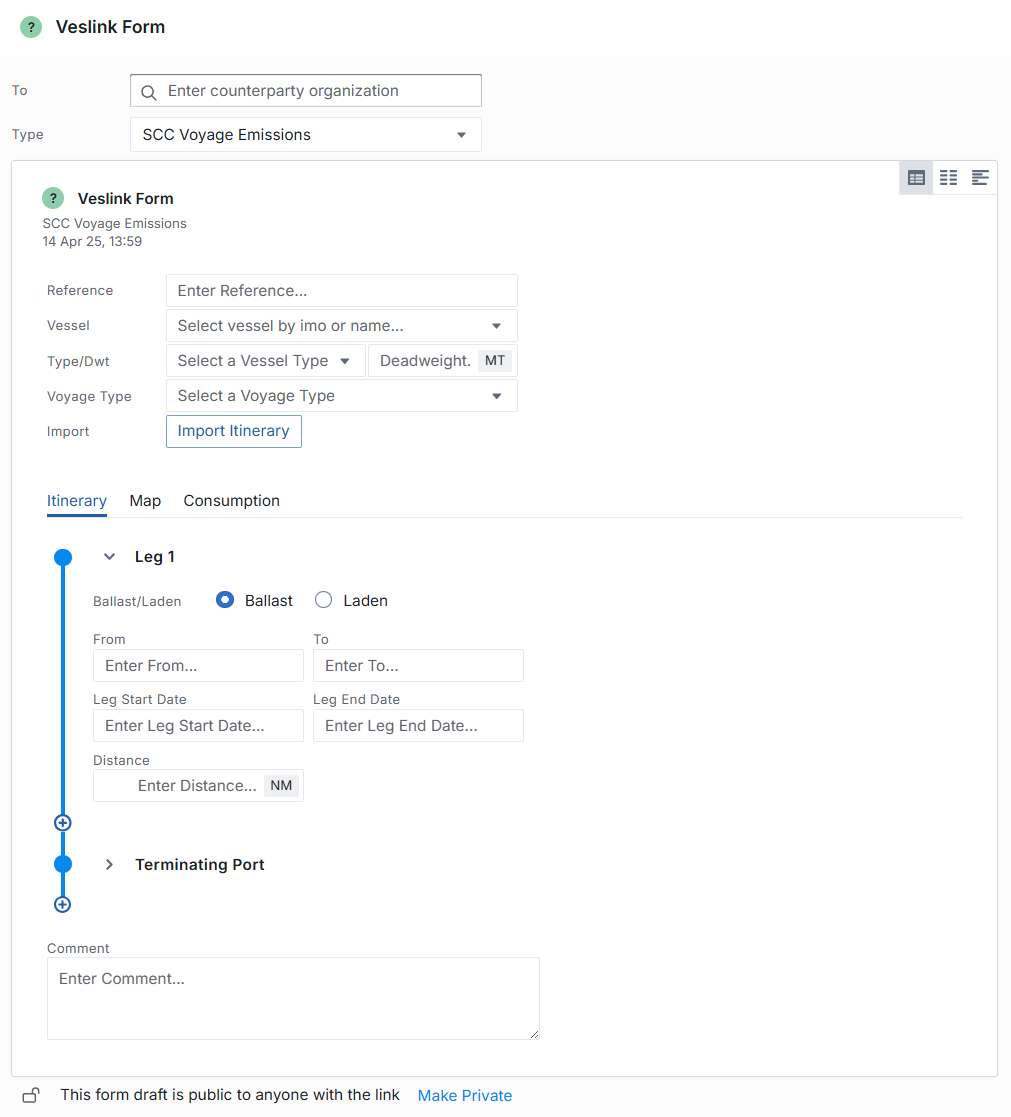Click the search icon in counterparty field
Viewport: 1011px width, 1117px height.
pos(149,92)
